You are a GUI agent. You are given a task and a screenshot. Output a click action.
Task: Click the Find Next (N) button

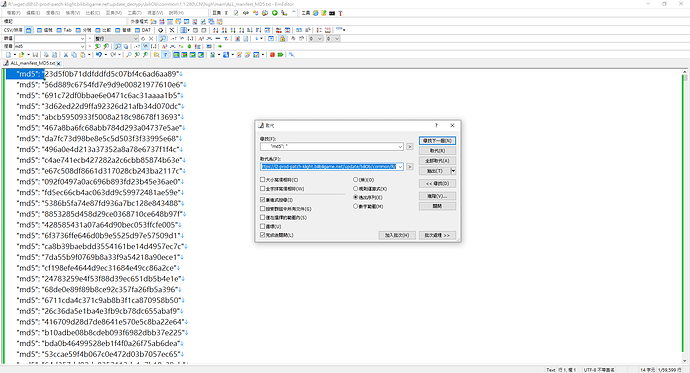pos(437,141)
